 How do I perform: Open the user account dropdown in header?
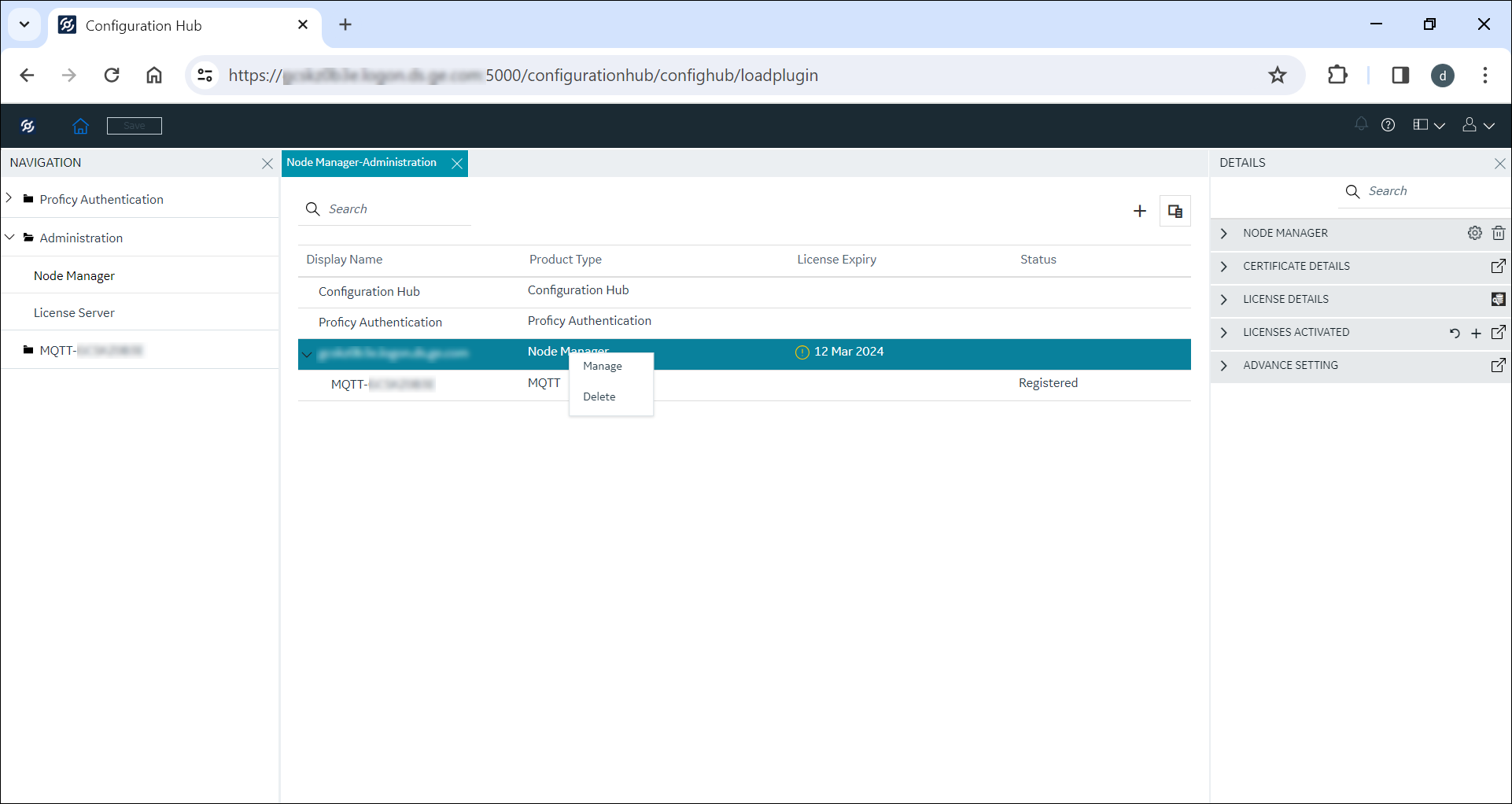click(1478, 125)
